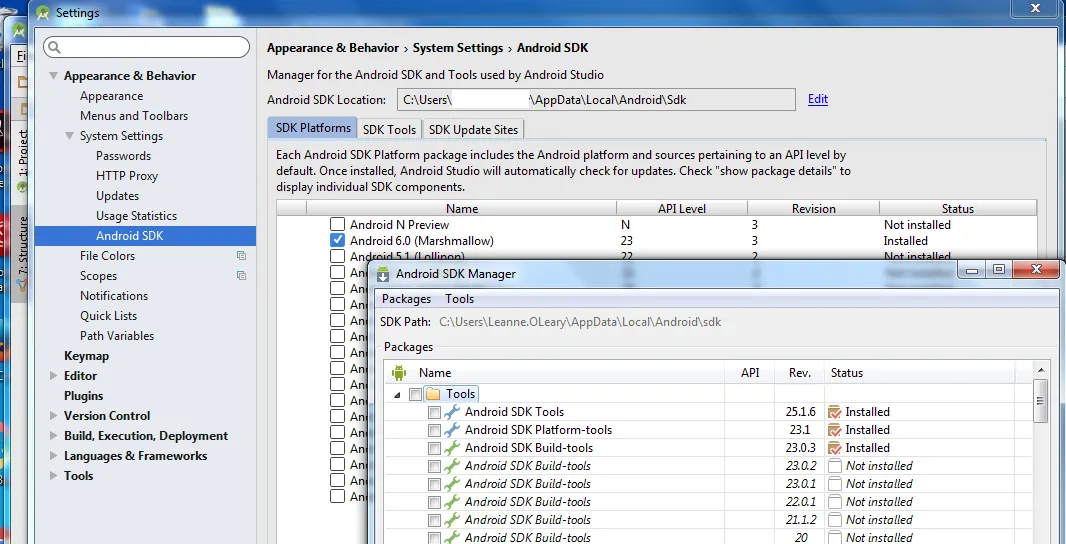Check the Android 5.1 (Lollipop) checkbox

(x=337, y=256)
